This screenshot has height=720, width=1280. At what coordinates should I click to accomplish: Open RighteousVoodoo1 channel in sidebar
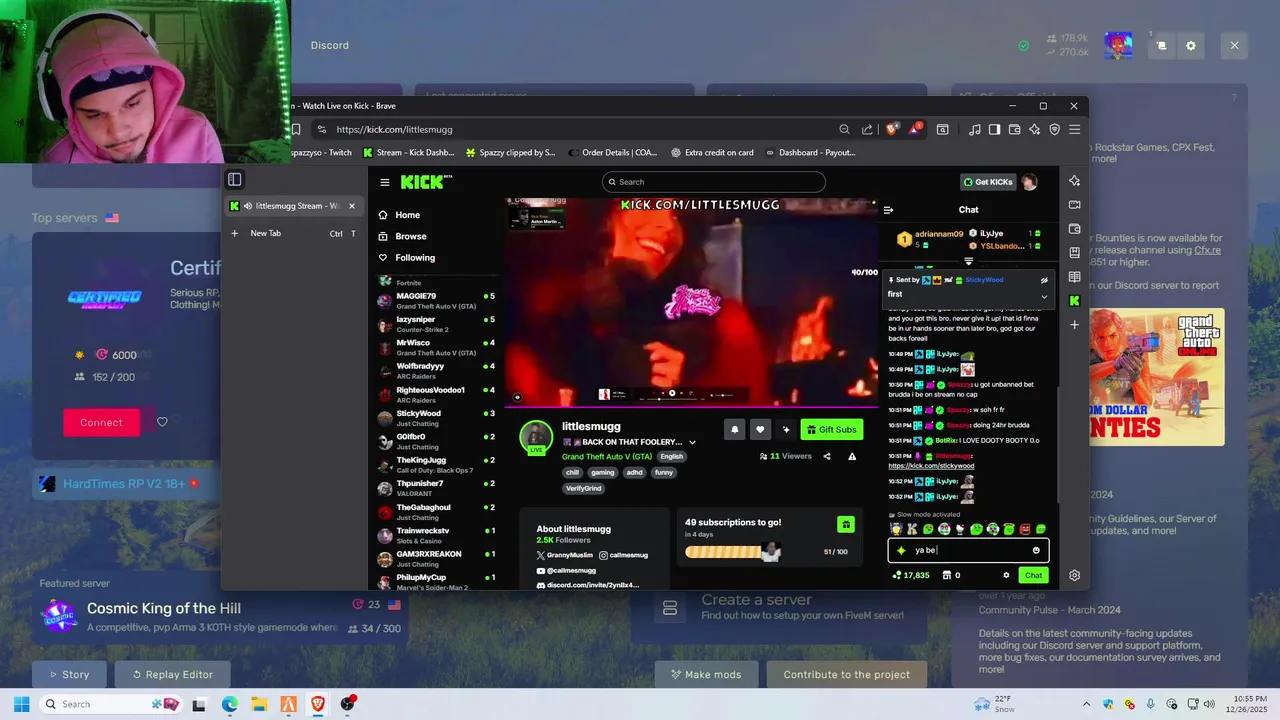point(436,394)
